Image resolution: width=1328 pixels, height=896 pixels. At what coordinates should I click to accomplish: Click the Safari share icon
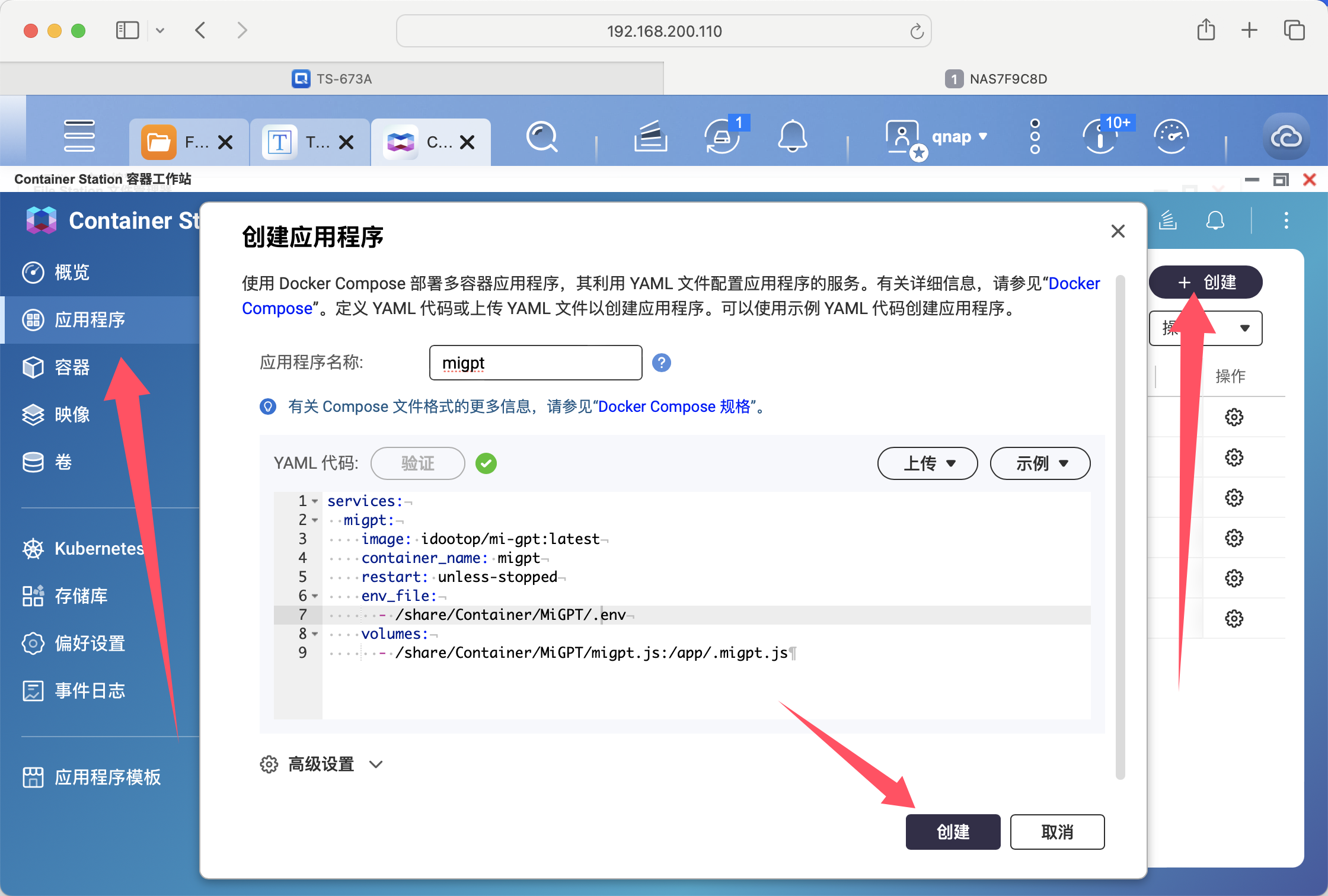coord(1206,30)
